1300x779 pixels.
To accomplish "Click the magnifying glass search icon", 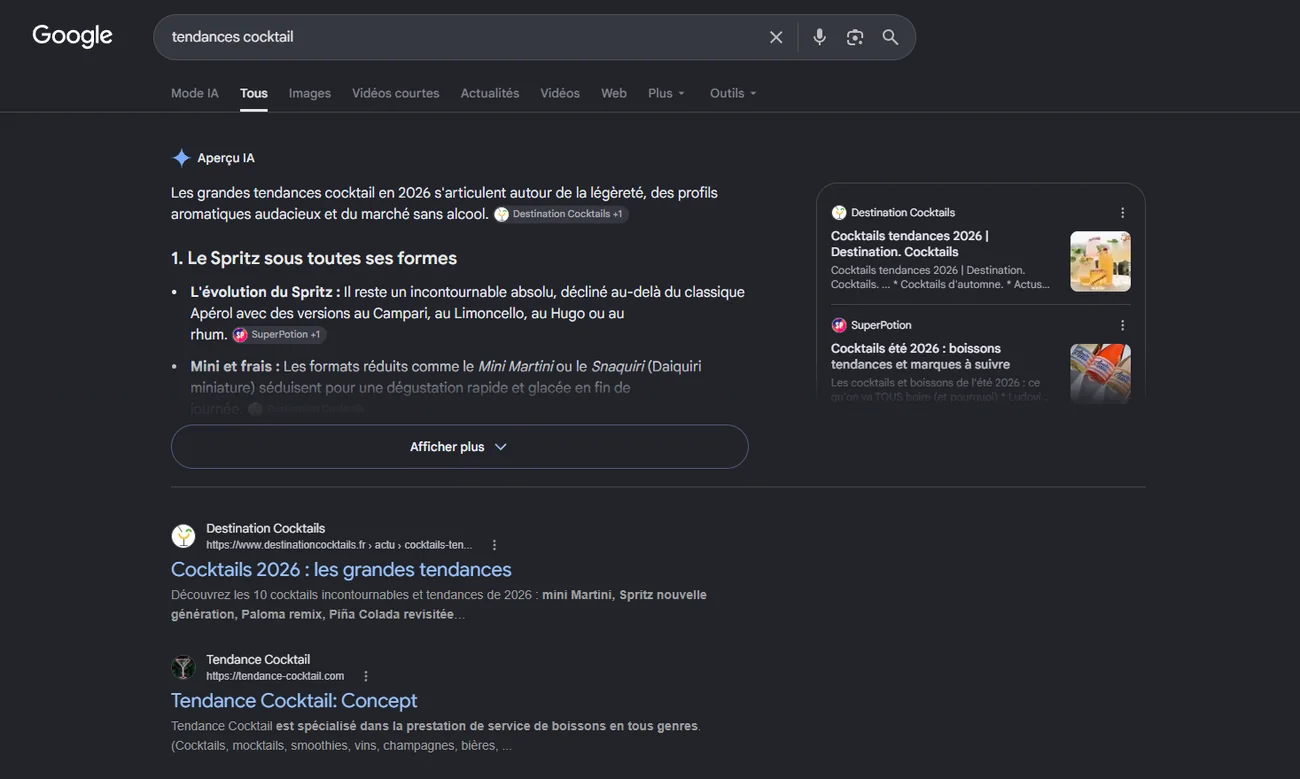I will [890, 37].
